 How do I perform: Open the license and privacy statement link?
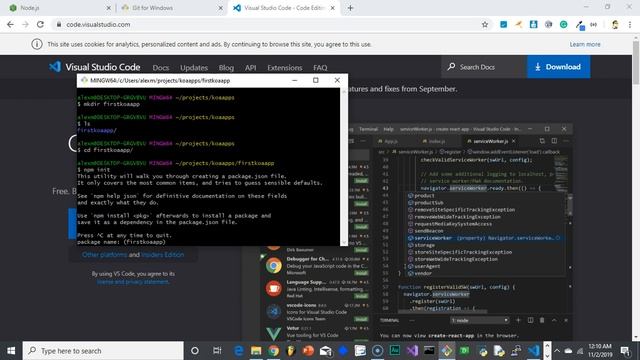tap(133, 282)
